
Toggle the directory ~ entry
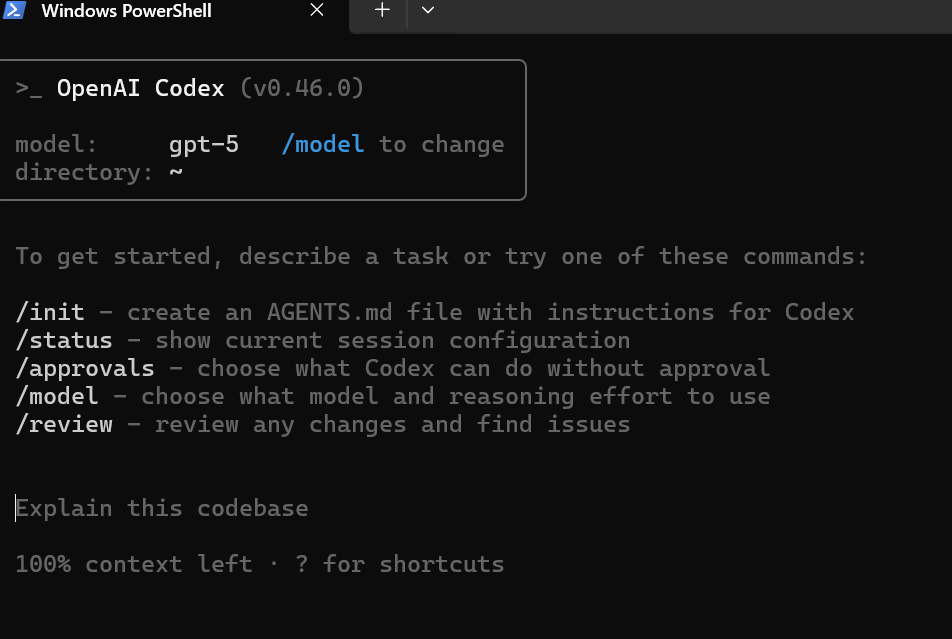tap(97, 172)
